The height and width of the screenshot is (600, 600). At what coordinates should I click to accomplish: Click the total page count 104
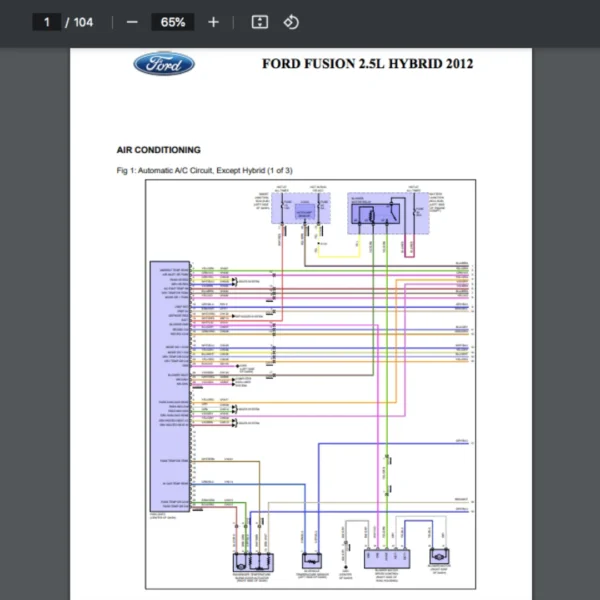click(82, 22)
